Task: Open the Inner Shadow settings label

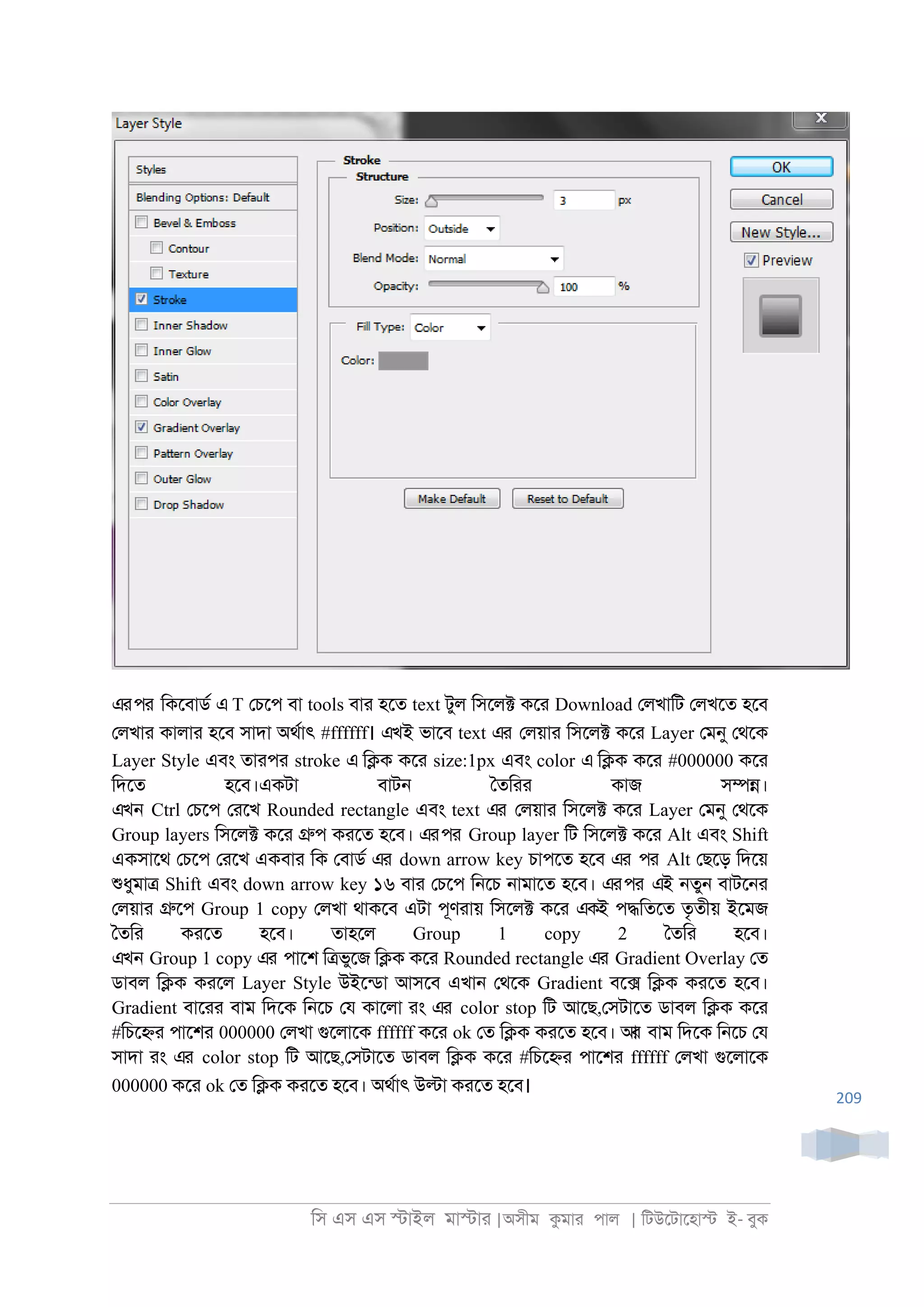Action: 190,325
